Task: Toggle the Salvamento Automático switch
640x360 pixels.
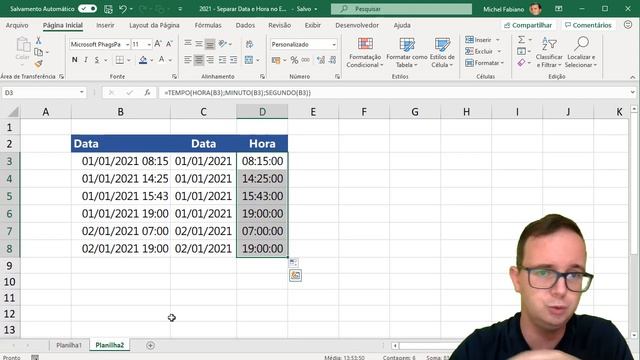Action: [x=87, y=9]
